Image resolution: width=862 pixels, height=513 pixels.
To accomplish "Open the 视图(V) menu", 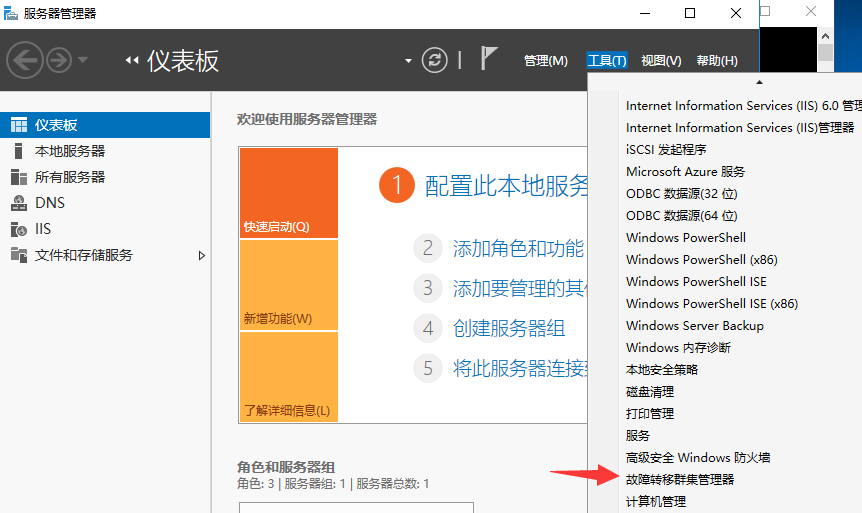I will point(661,61).
